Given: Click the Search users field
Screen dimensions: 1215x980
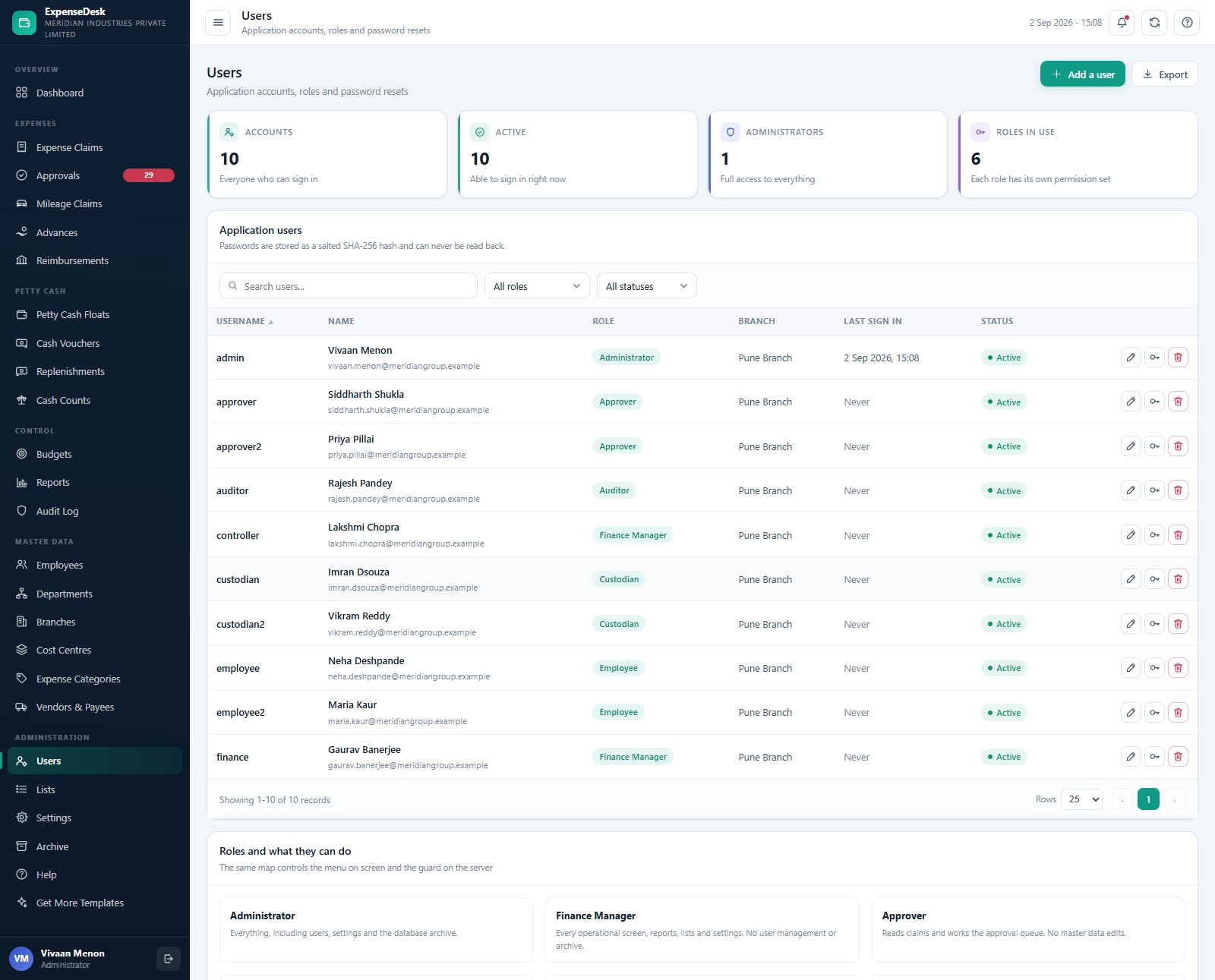Looking at the screenshot, I should pos(349,286).
